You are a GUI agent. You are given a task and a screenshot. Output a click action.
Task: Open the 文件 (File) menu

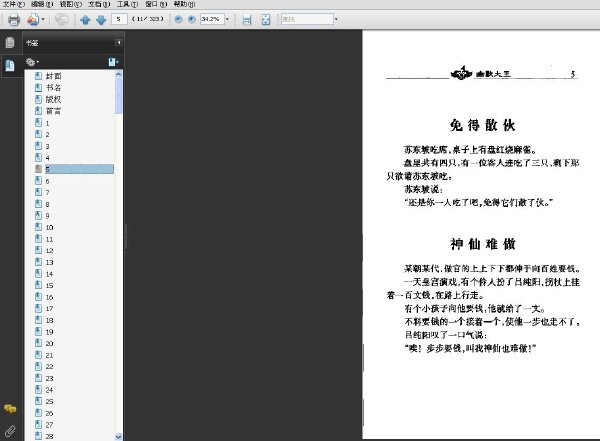click(13, 4)
